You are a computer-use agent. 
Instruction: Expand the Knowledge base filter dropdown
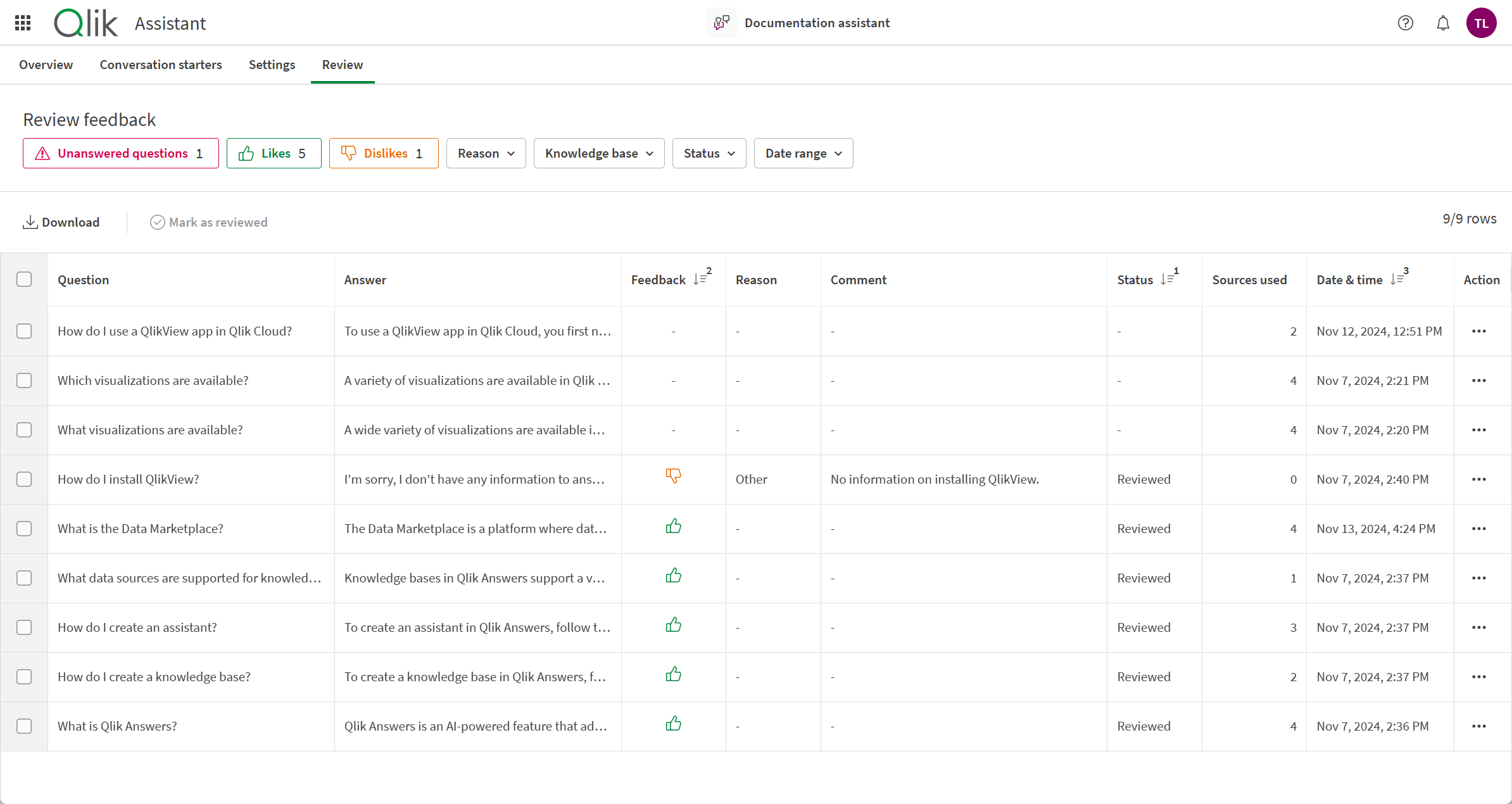click(598, 153)
